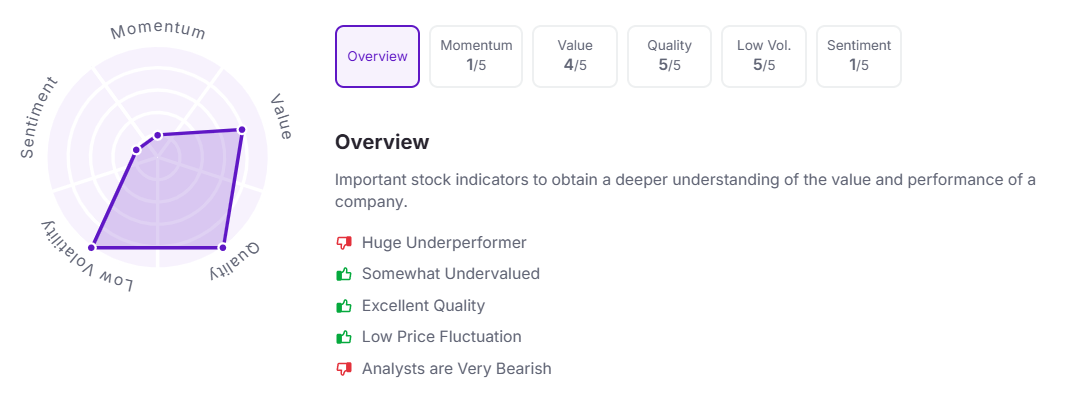The width and height of the screenshot is (1066, 399).
Task: Select the Low Vol. 5/5 tab
Action: coord(763,56)
